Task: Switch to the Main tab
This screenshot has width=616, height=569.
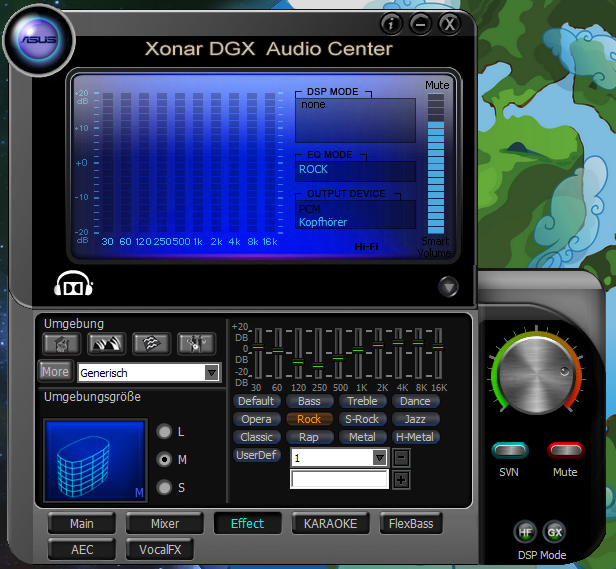Action: click(82, 523)
